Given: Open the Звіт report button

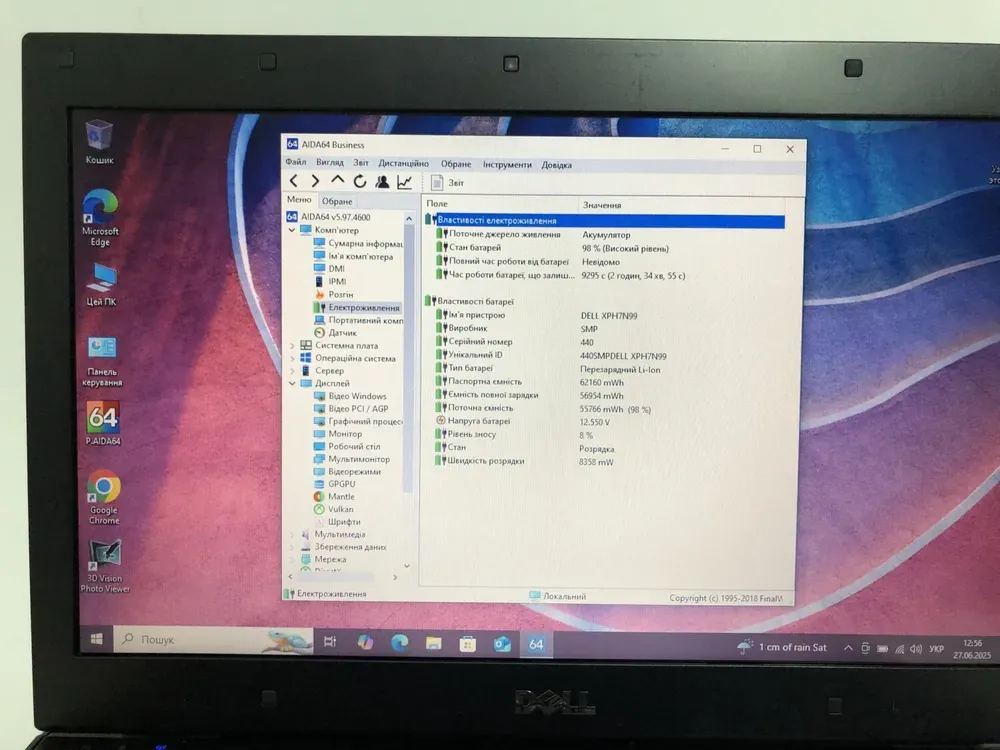Looking at the screenshot, I should (x=447, y=183).
